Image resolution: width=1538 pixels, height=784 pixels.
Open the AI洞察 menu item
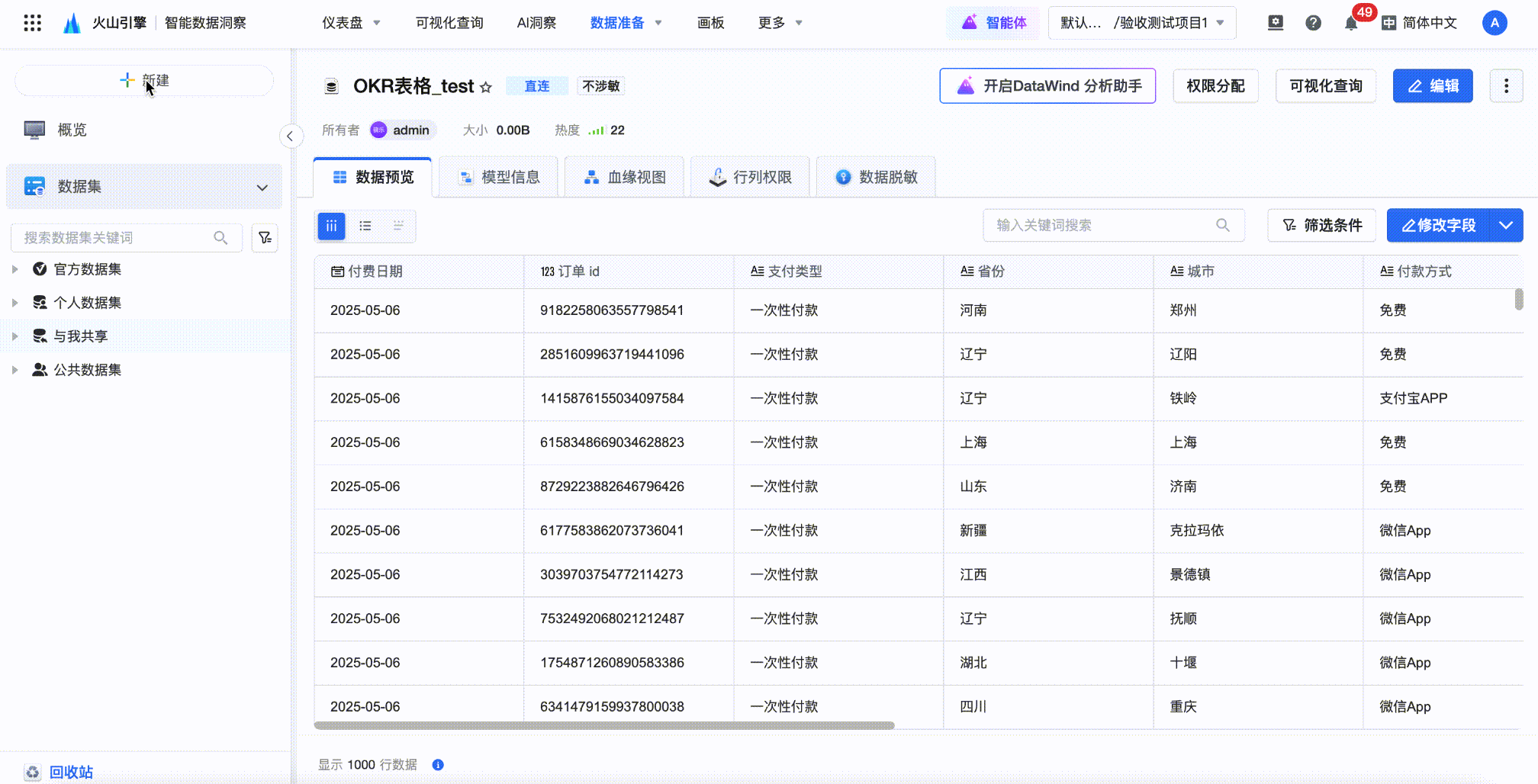(x=536, y=23)
